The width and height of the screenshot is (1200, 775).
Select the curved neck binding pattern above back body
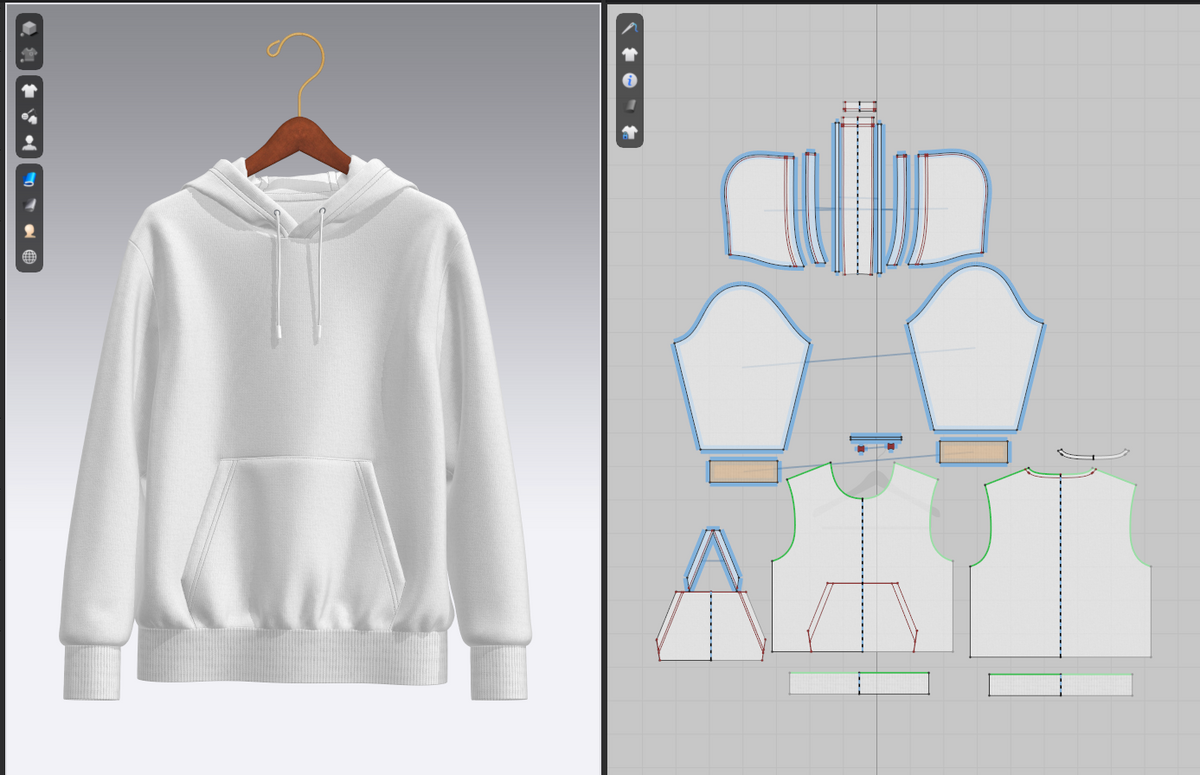(1095, 455)
